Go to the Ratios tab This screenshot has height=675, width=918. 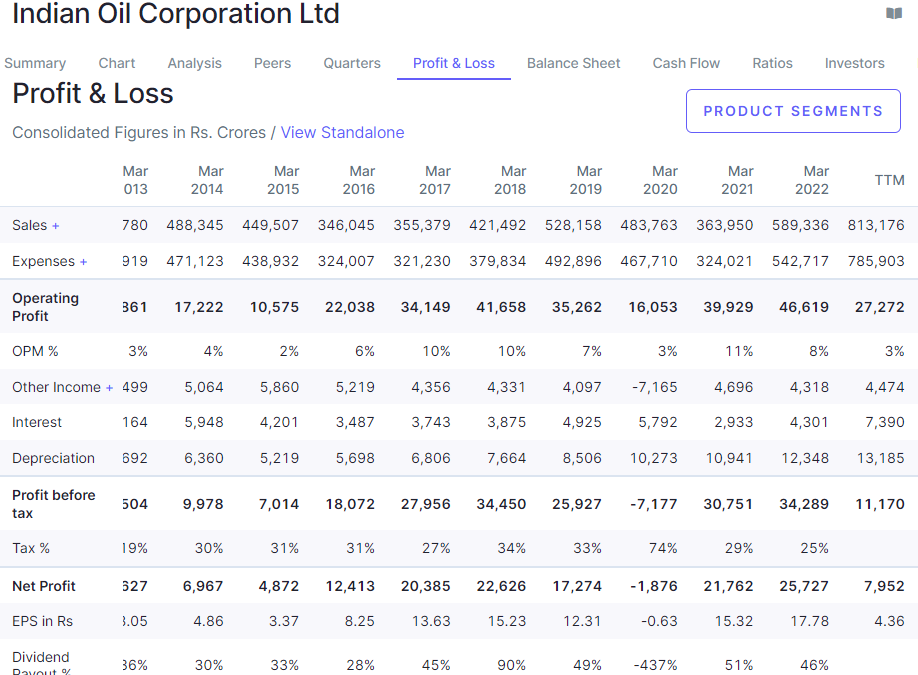click(772, 63)
